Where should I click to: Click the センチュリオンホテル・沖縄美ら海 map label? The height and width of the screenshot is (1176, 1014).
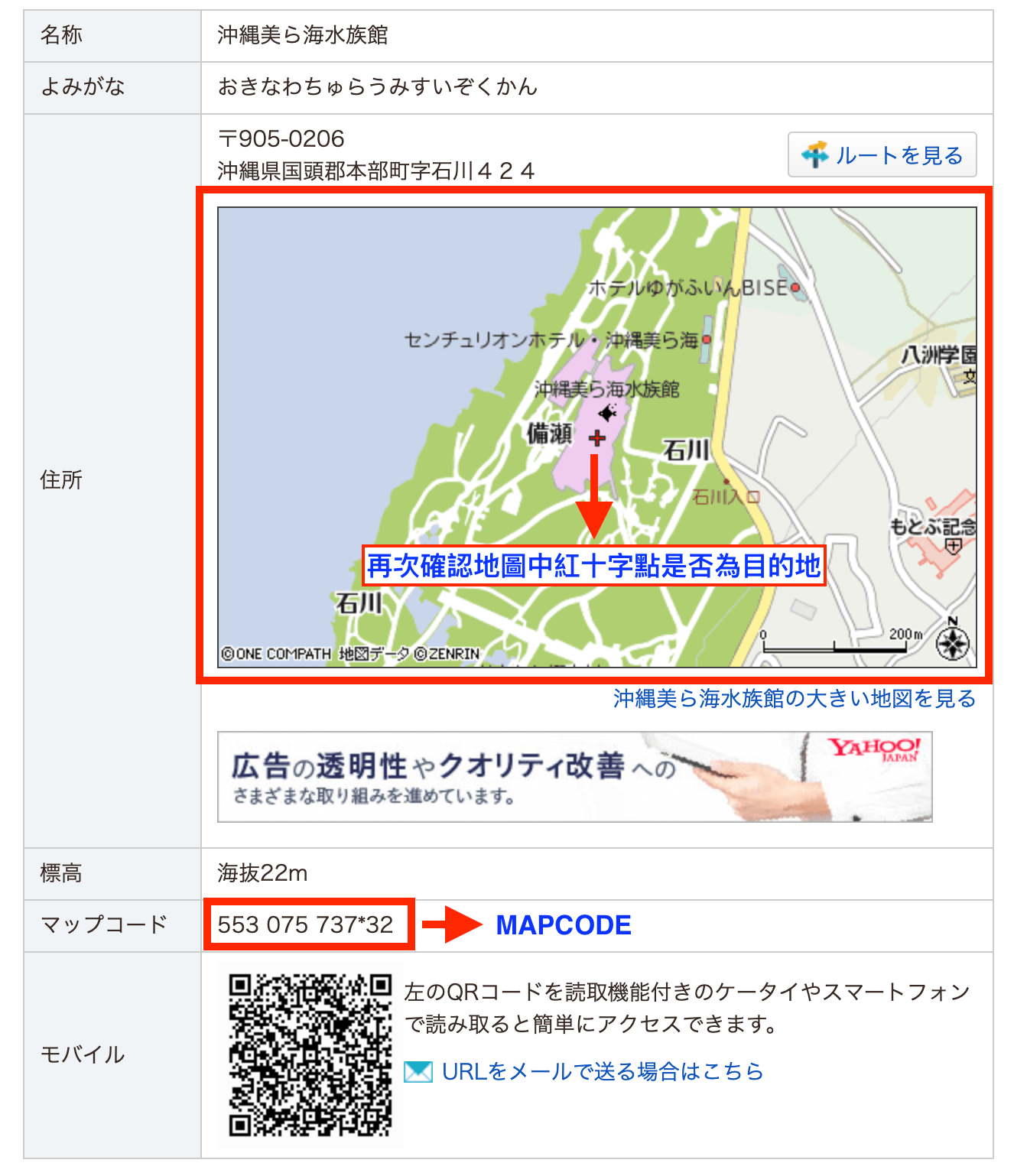click(551, 339)
